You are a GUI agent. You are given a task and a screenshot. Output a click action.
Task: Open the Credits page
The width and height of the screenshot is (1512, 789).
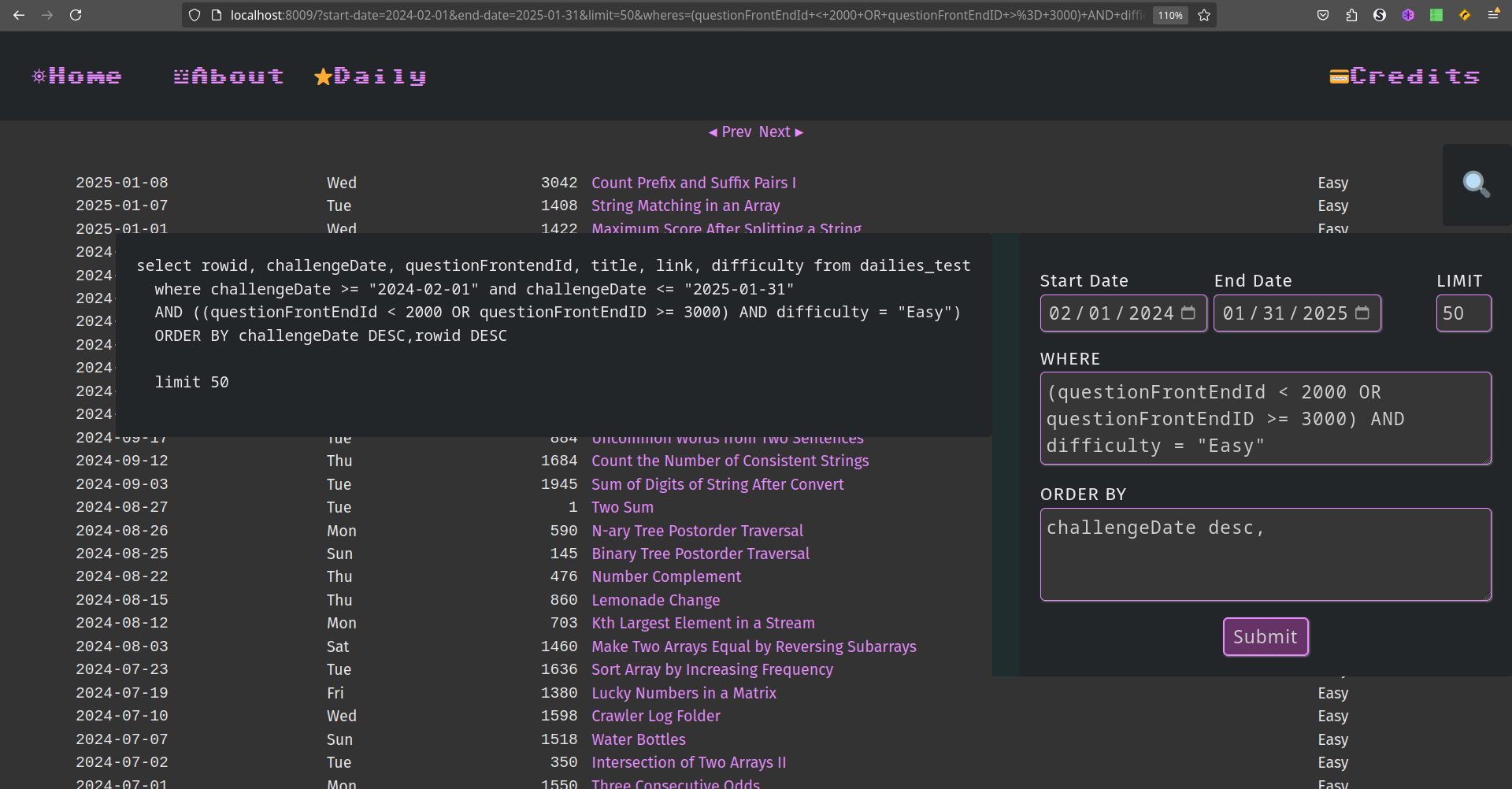point(1405,76)
